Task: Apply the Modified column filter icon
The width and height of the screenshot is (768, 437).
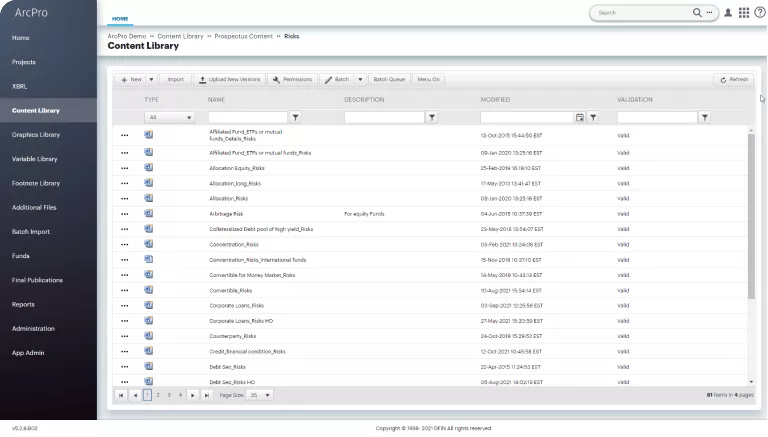Action: (593, 118)
